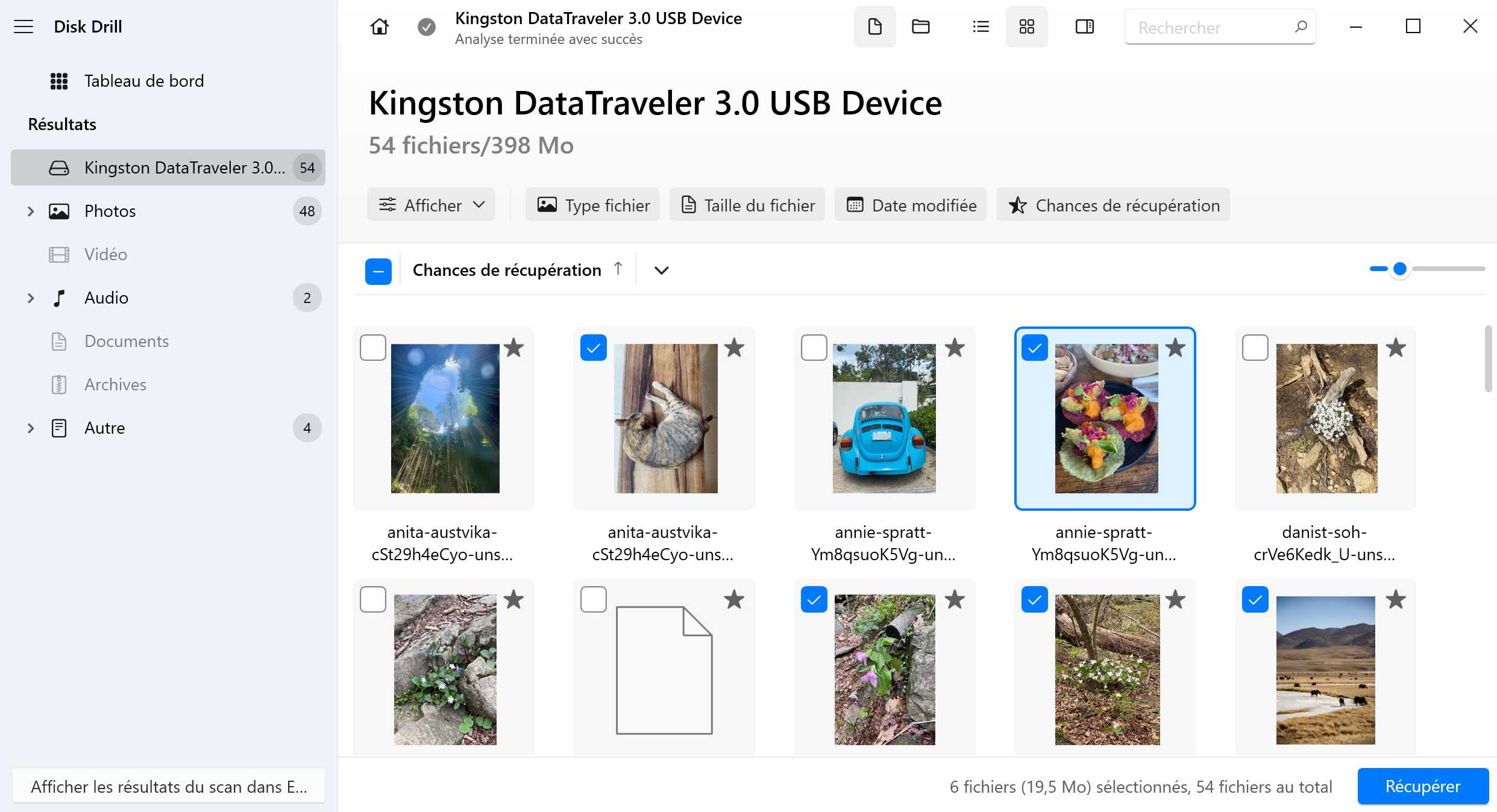Open Date modifiée filter
Image resolution: width=1497 pixels, height=812 pixels.
click(911, 205)
